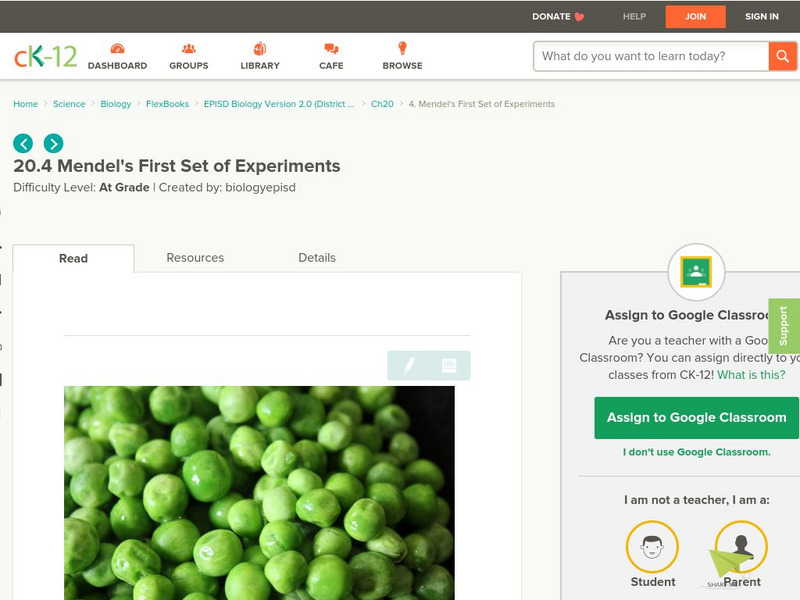Screen dimensions: 800x600
Task: Open the Library backpack icon
Action: tap(260, 48)
